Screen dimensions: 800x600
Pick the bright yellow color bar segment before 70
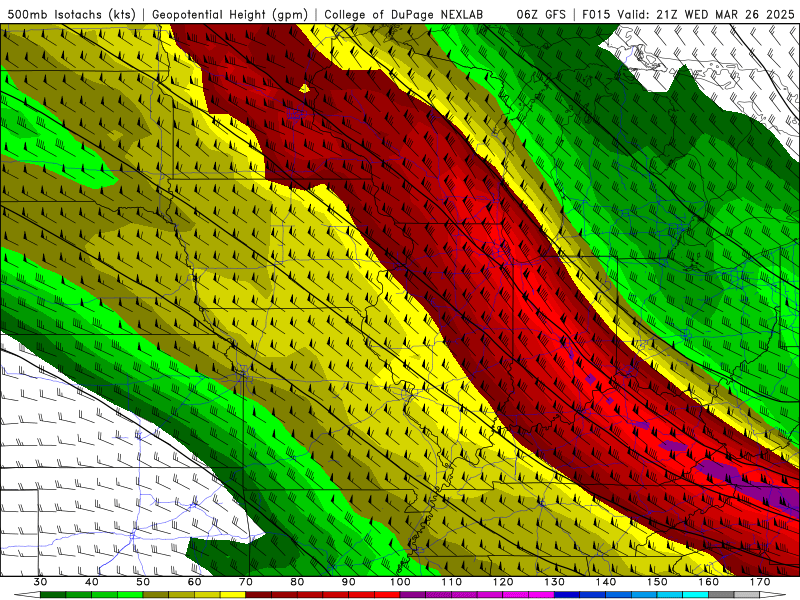pyautogui.click(x=233, y=595)
